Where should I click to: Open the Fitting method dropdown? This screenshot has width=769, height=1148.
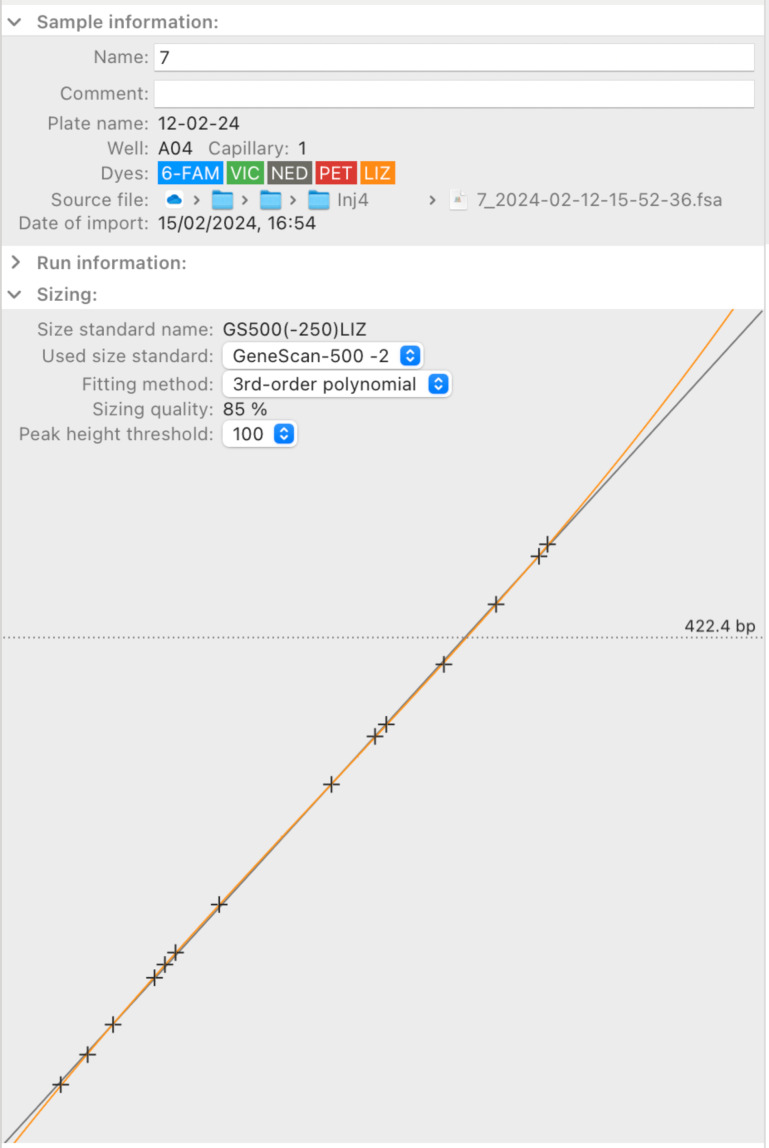click(x=336, y=384)
